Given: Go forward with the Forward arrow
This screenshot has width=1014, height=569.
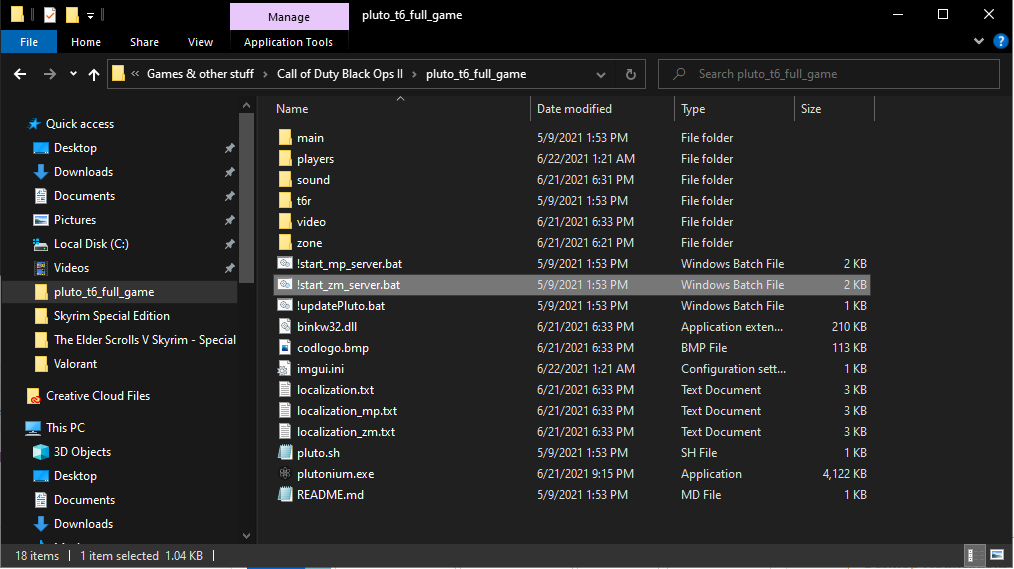Looking at the screenshot, I should click(50, 74).
